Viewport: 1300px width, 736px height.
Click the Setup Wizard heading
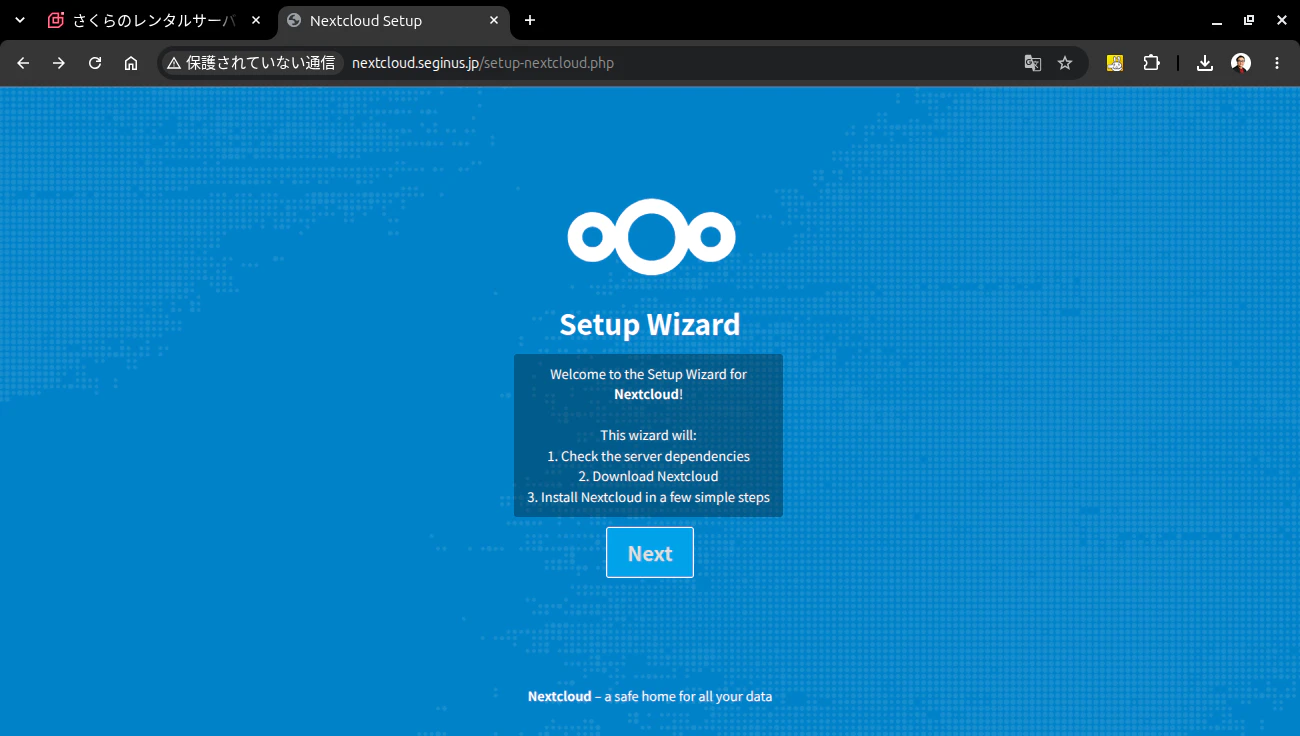click(x=650, y=324)
